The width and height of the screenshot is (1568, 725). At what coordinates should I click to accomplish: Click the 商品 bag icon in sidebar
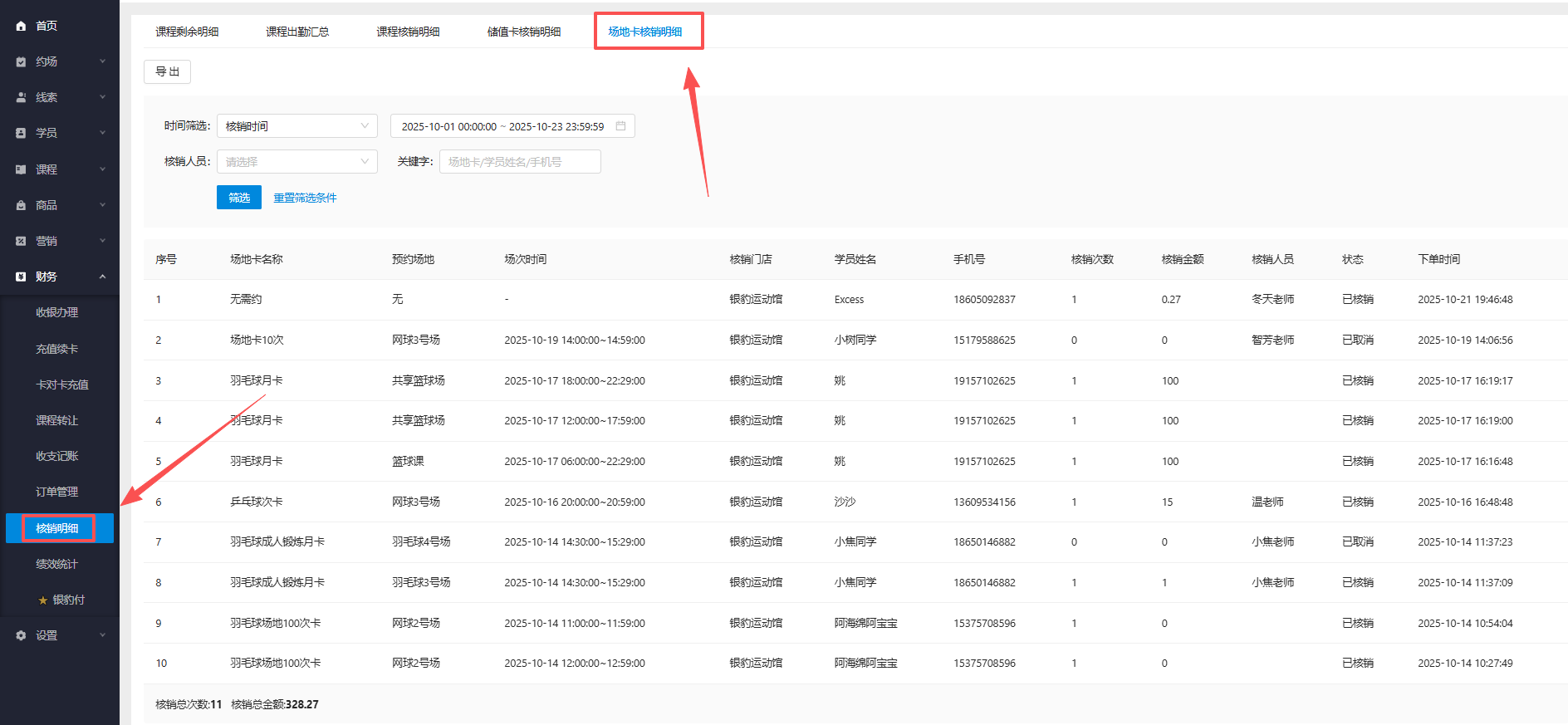[x=21, y=205]
